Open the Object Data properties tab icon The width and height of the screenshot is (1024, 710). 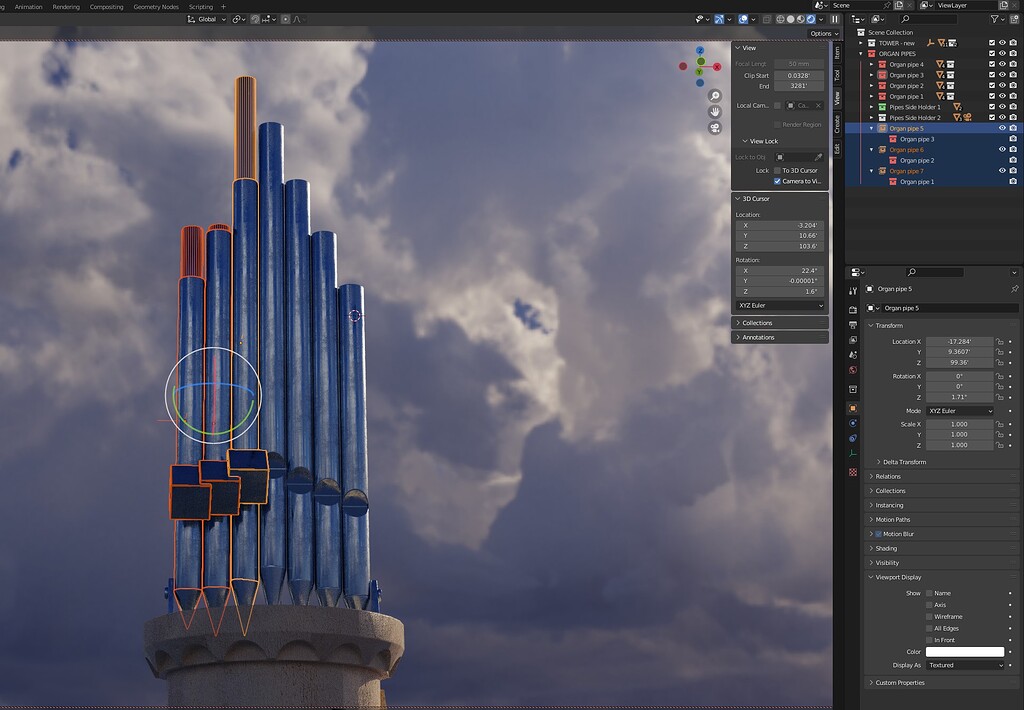[x=852, y=453]
